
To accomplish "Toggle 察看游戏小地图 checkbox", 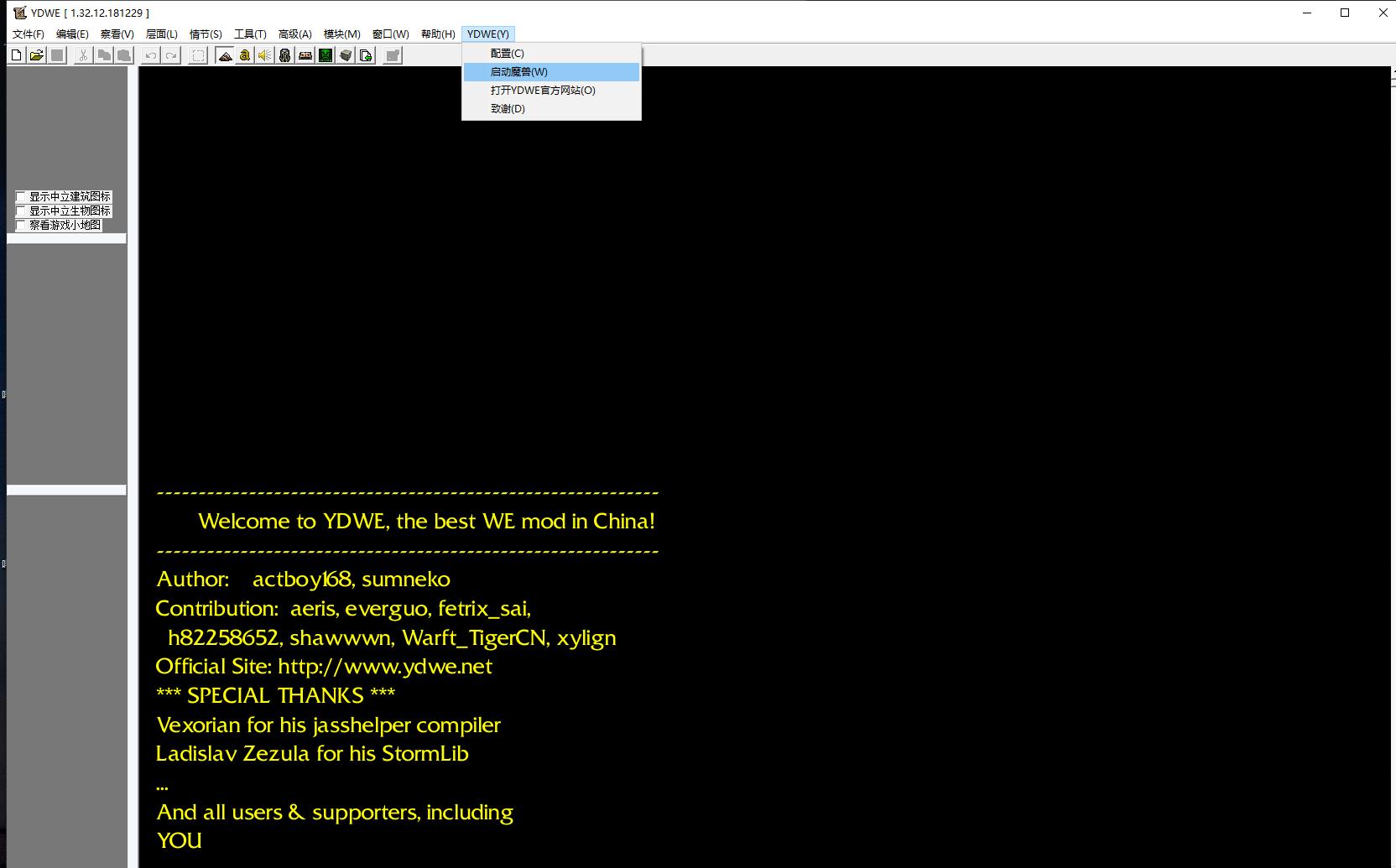I will (21, 226).
